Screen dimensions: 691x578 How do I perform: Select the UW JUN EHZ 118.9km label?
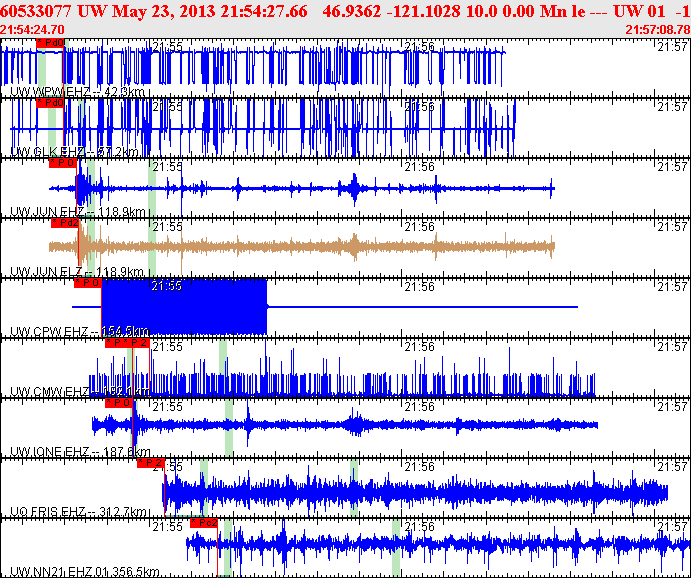pos(78,212)
